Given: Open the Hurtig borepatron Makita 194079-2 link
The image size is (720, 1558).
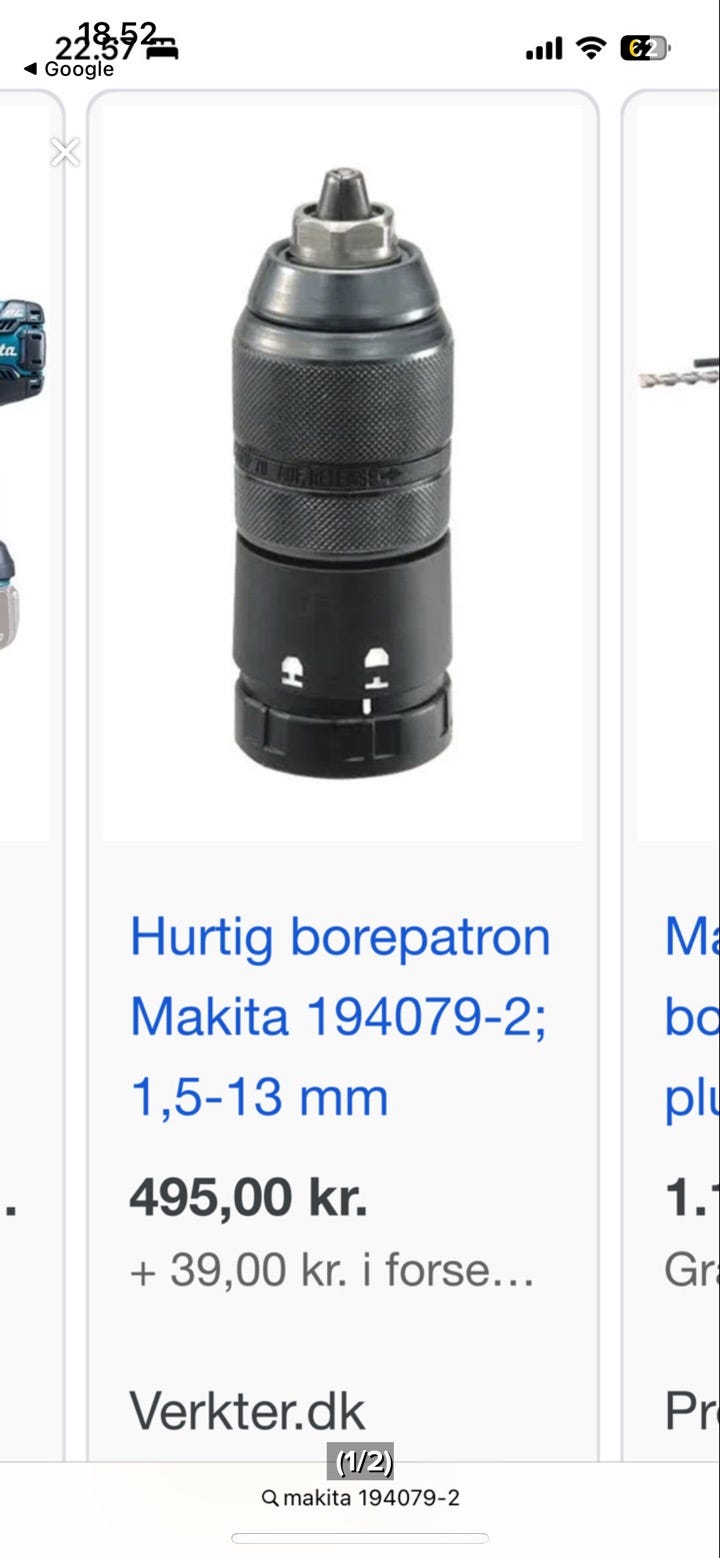Looking at the screenshot, I should coord(340,1017).
